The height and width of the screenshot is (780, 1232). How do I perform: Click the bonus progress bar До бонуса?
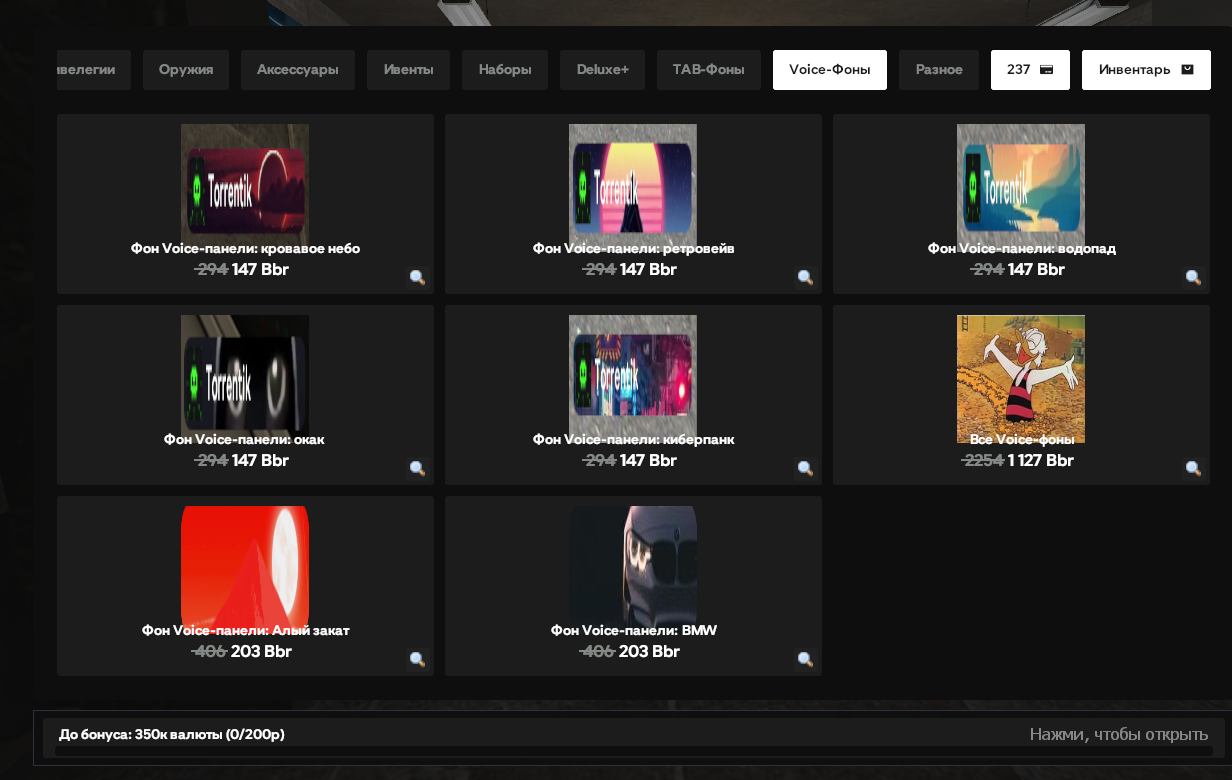tap(633, 737)
